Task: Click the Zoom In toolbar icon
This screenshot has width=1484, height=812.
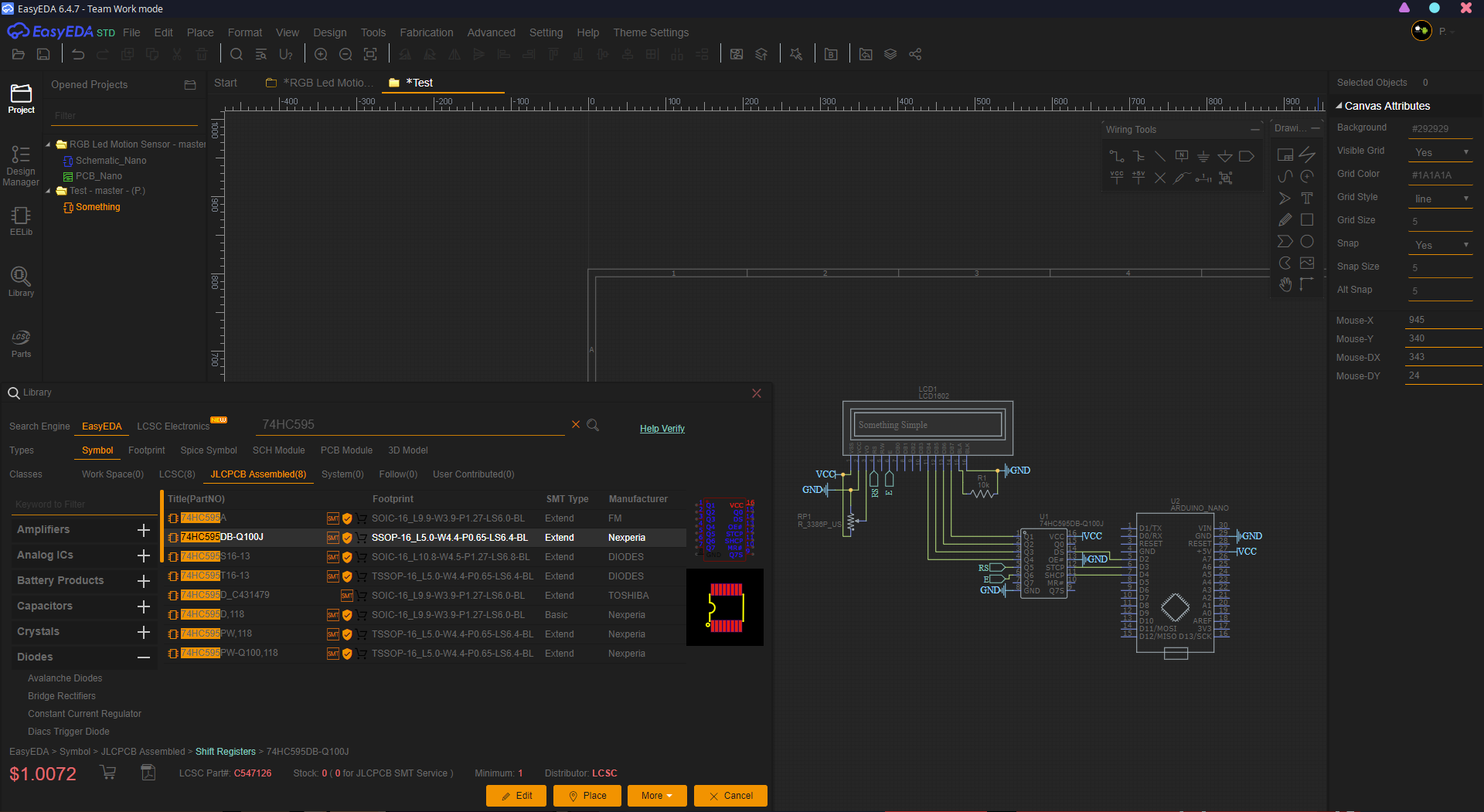Action: (321, 54)
